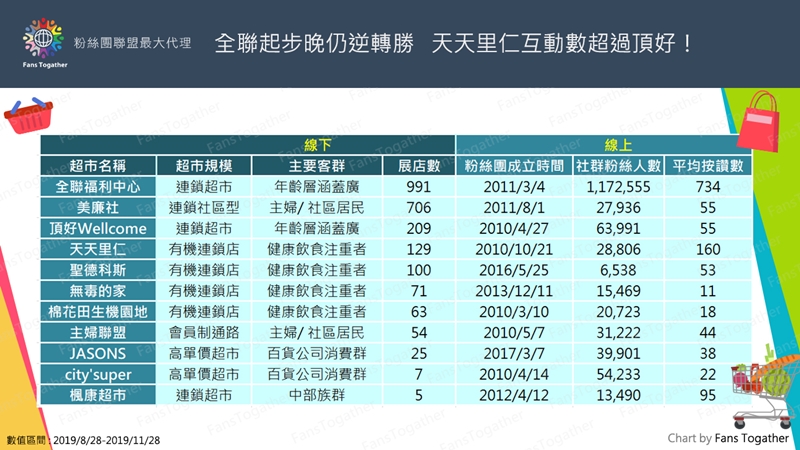The height and width of the screenshot is (450, 800).
Task: Click the 2010/10/21 date cell
Action: (514, 249)
